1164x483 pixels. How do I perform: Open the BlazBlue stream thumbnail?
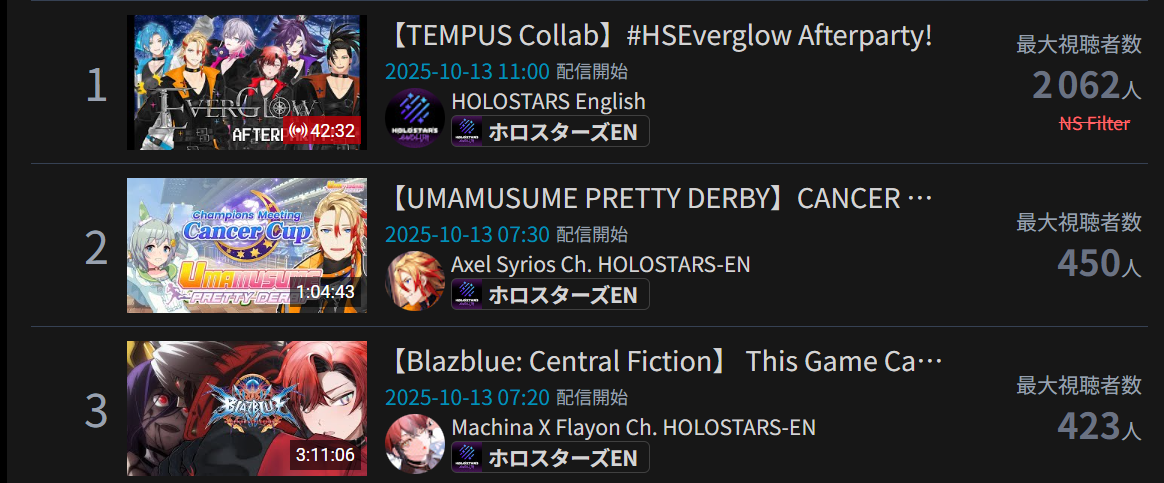(x=246, y=408)
